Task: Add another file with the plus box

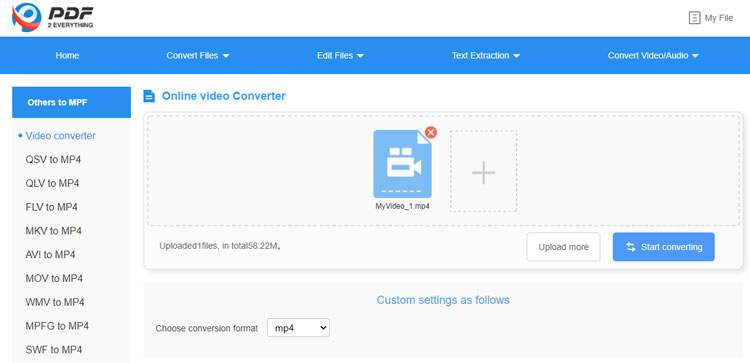Action: [483, 171]
